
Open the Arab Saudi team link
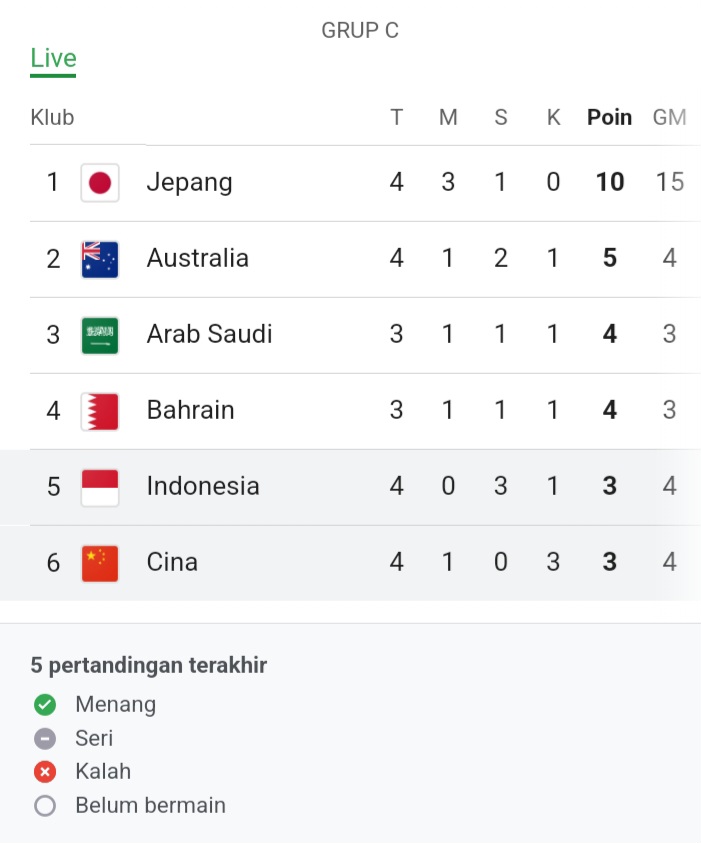pyautogui.click(x=209, y=334)
